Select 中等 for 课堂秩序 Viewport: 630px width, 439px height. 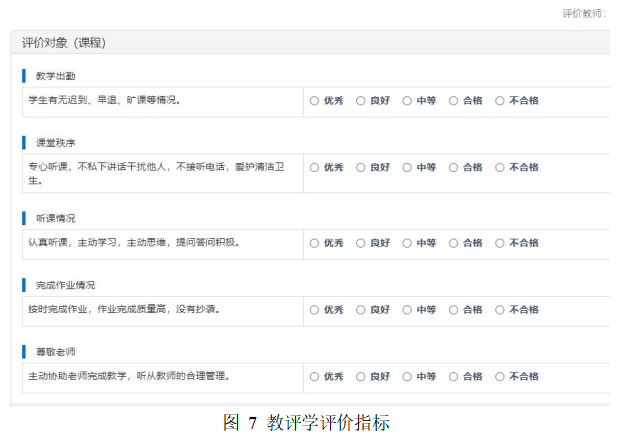[x=407, y=168]
